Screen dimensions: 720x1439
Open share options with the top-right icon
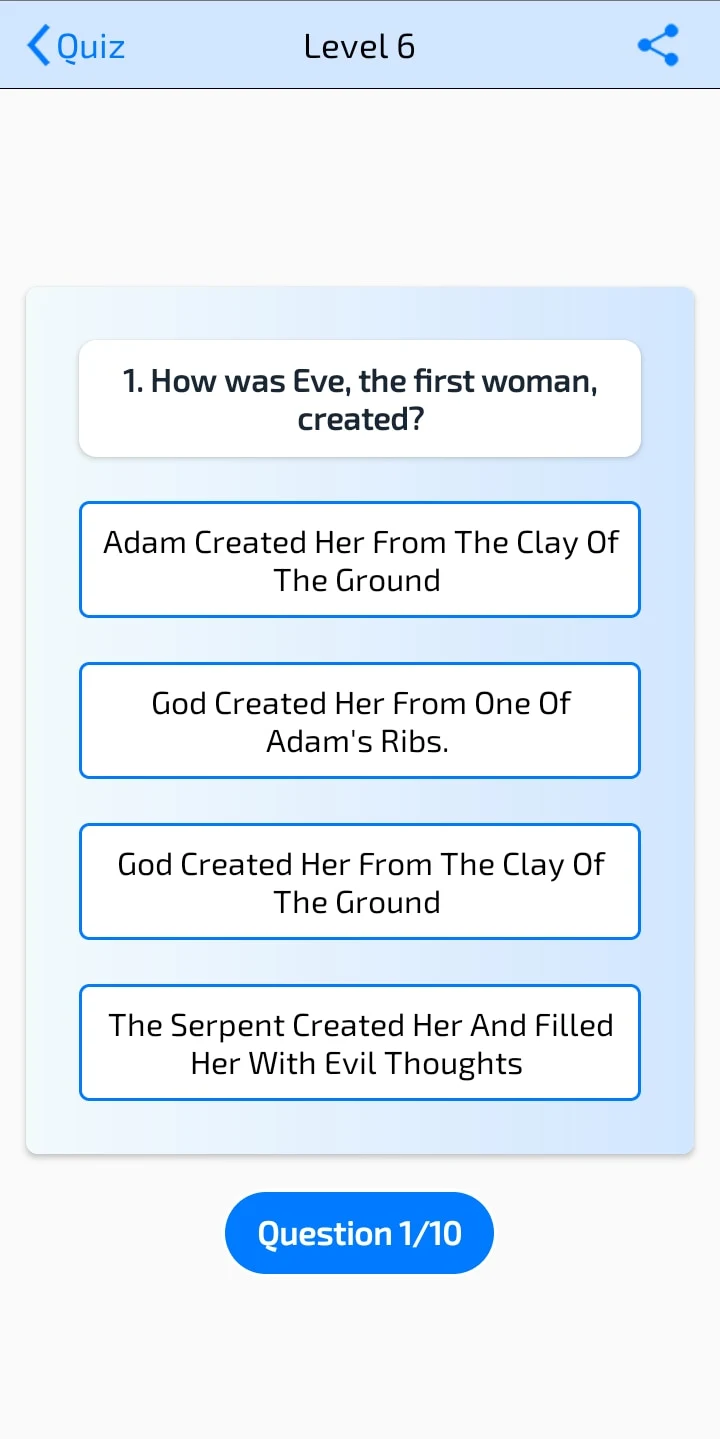pos(658,46)
